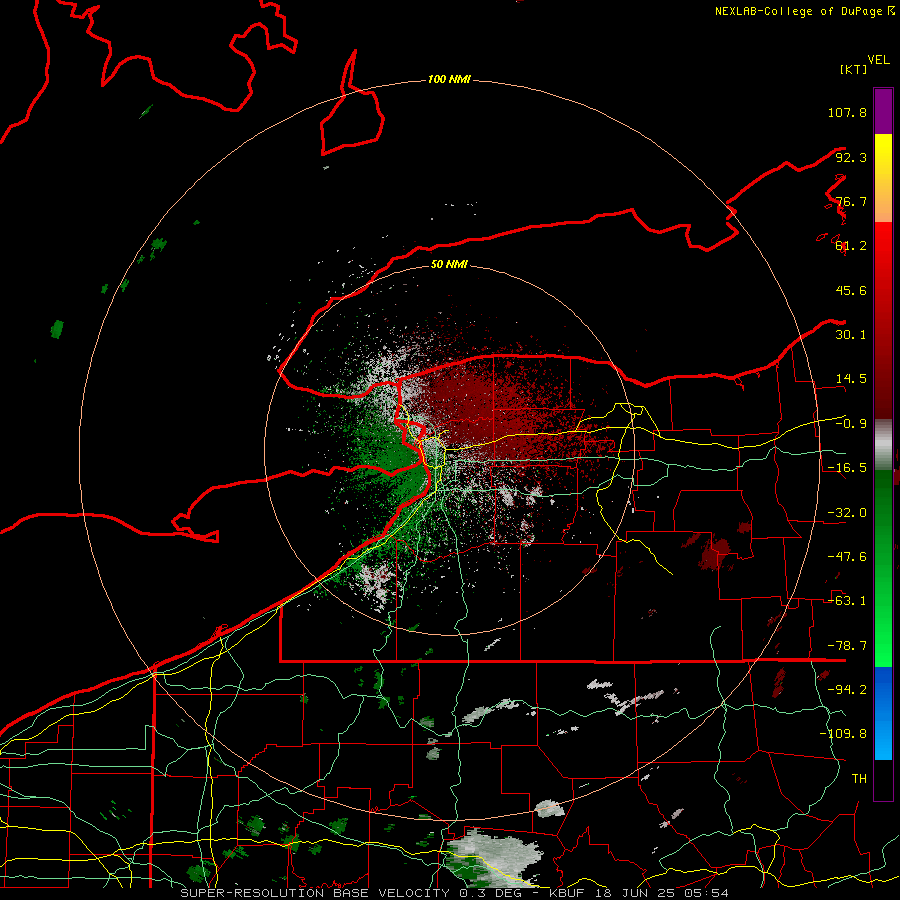Click the -109.8 velocity scale value
The height and width of the screenshot is (900, 900).
(843, 734)
